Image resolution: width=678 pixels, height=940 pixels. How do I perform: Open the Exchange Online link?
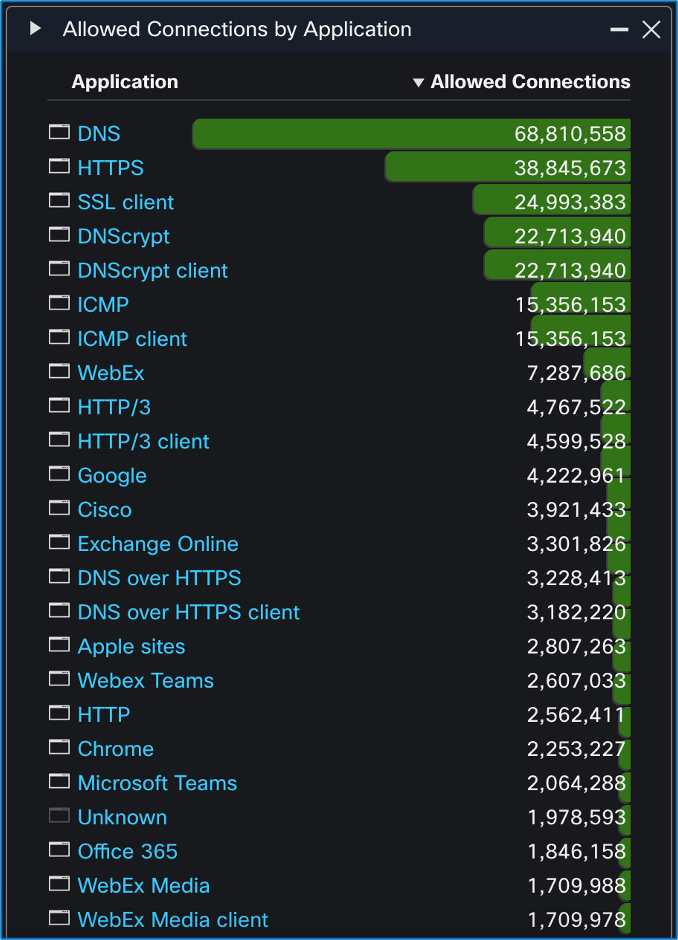[158, 544]
